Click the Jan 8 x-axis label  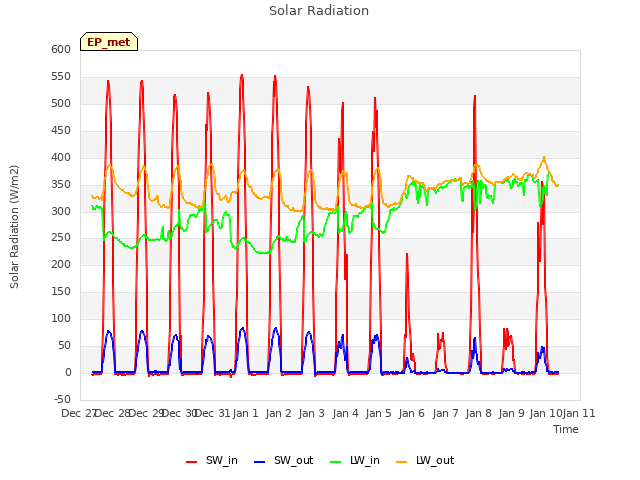[x=478, y=413]
